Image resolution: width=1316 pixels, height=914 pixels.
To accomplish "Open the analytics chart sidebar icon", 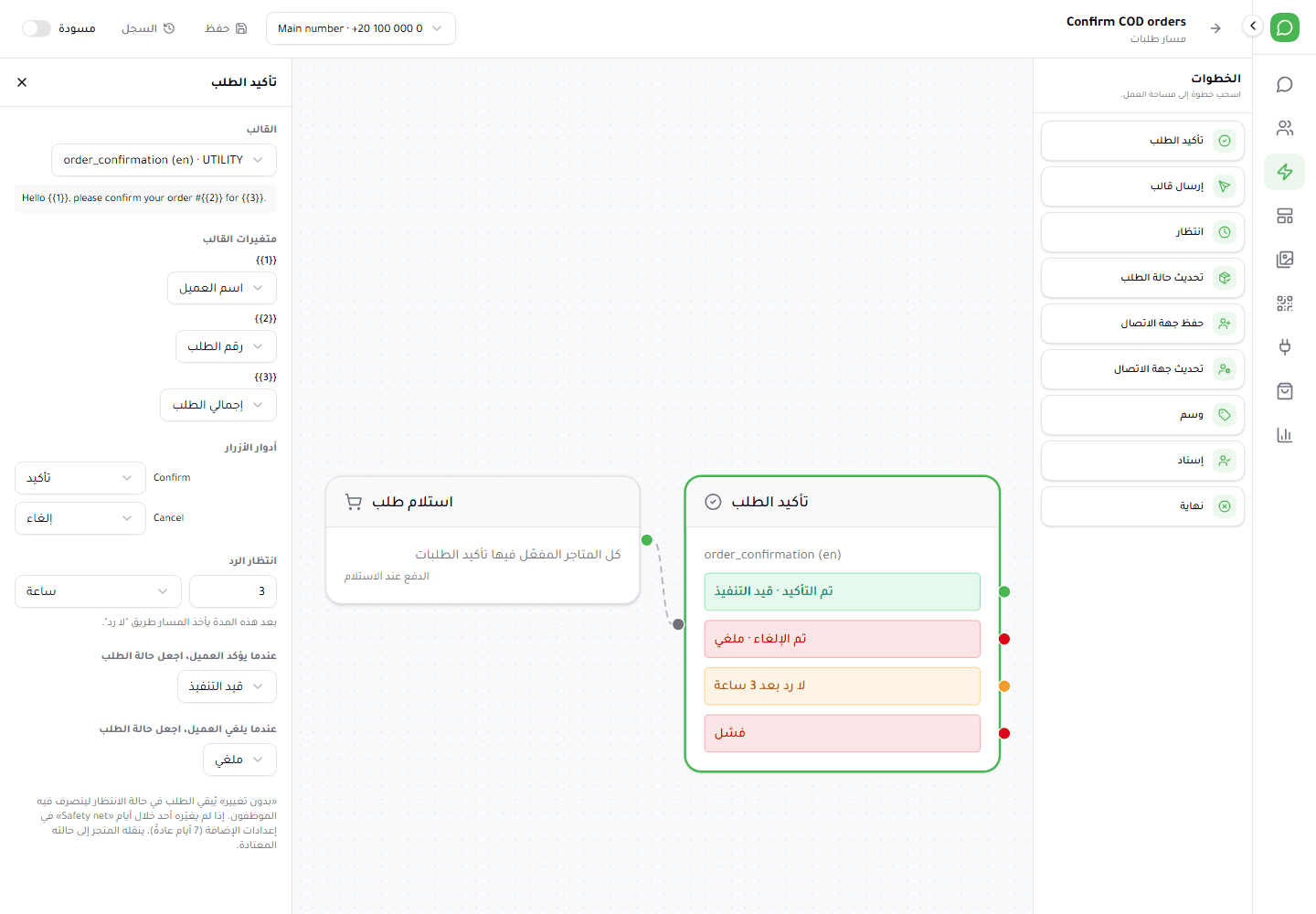I will pos(1285,435).
